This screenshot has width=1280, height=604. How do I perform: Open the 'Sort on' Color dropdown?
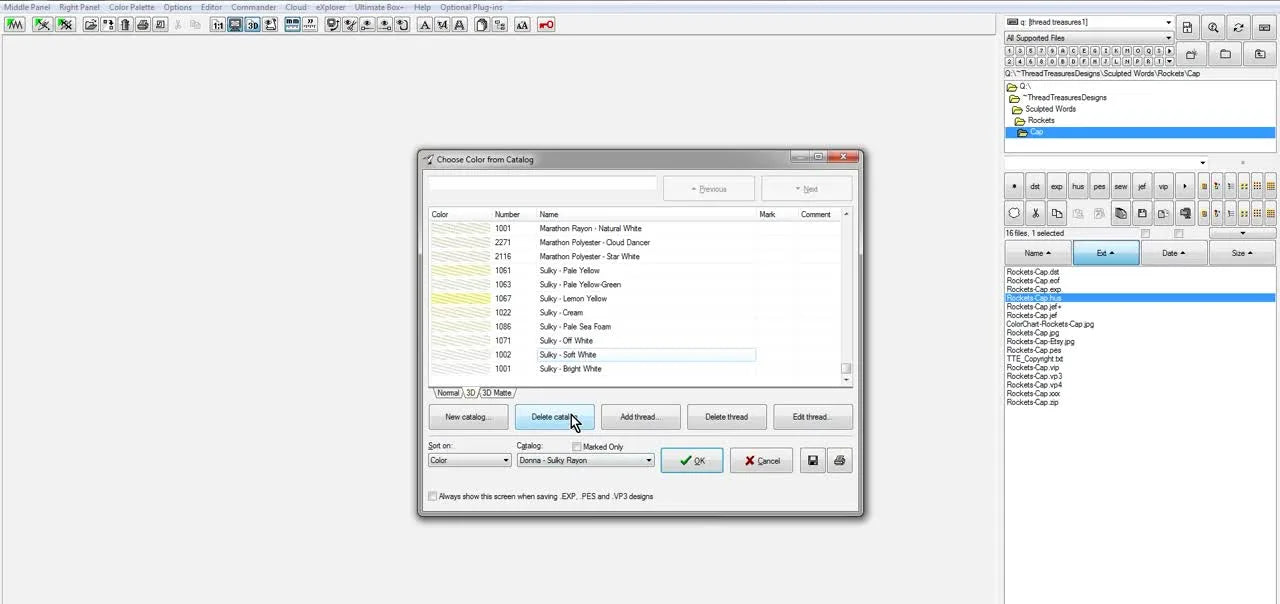pos(469,460)
